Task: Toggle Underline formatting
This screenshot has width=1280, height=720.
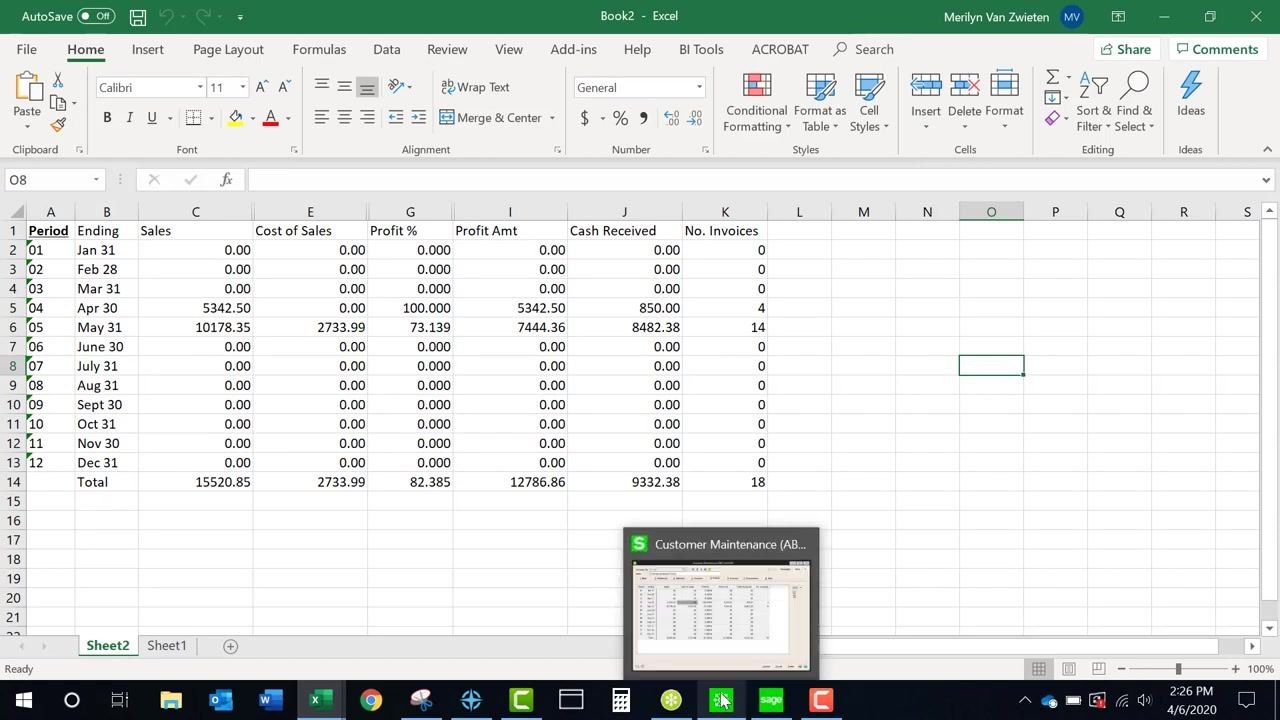Action: [152, 118]
